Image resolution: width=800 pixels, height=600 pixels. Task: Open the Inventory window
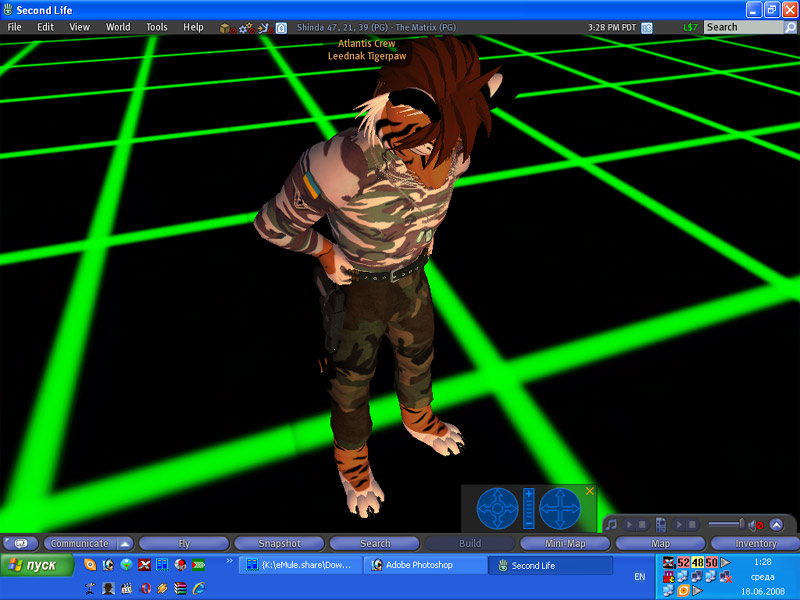755,543
